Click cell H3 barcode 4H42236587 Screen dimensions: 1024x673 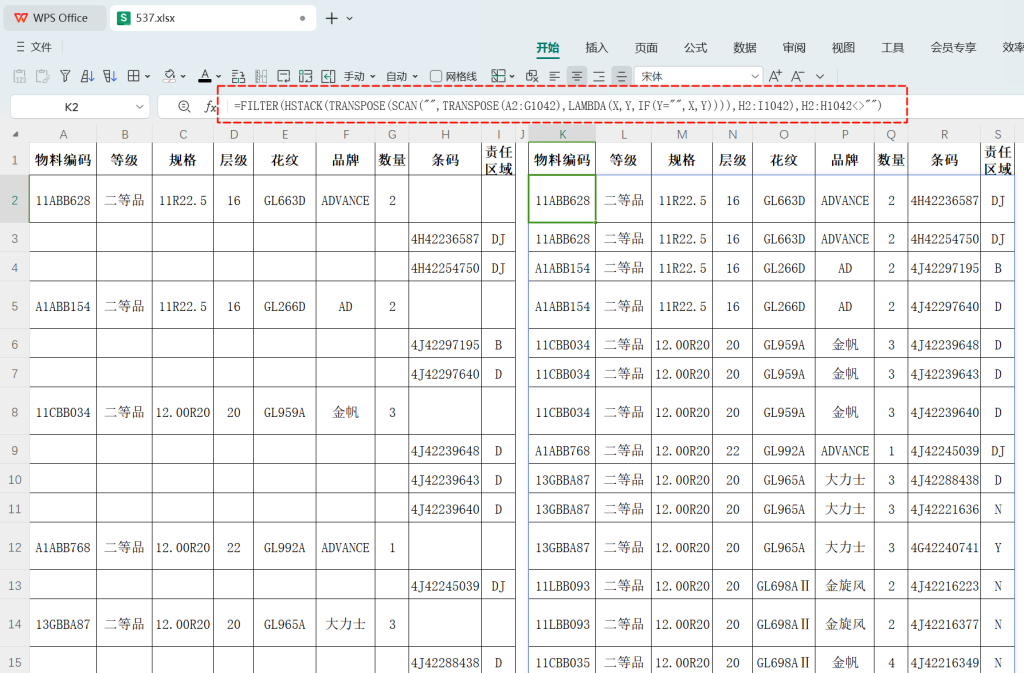pyautogui.click(x=445, y=239)
